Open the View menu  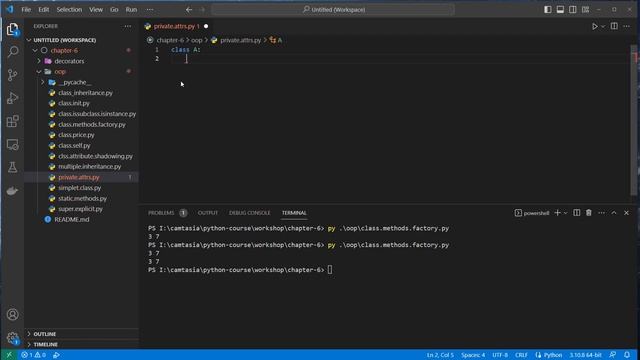(x=96, y=9)
